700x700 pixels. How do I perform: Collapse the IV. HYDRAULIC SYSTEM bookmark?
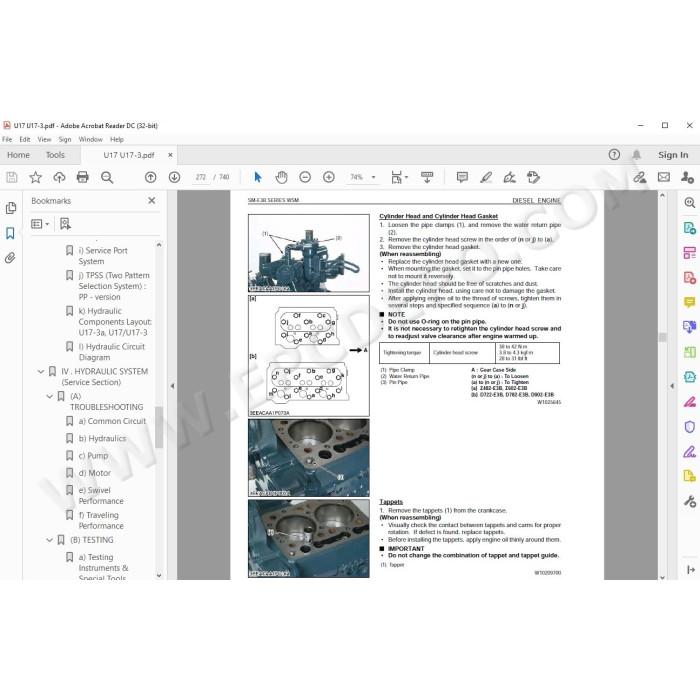coord(41,371)
